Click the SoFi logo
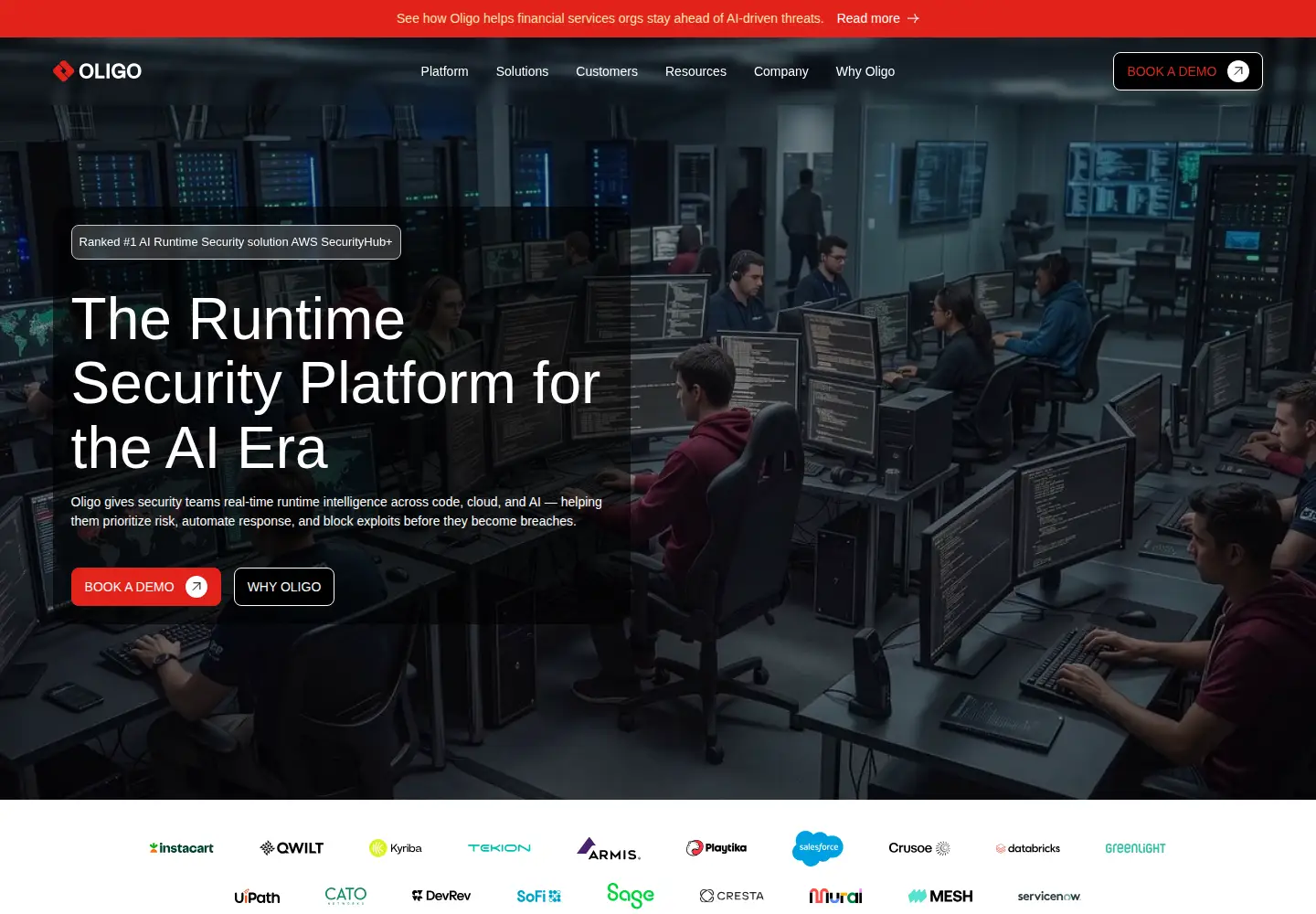Viewport: 1316px width, 914px height. pyautogui.click(x=539, y=897)
